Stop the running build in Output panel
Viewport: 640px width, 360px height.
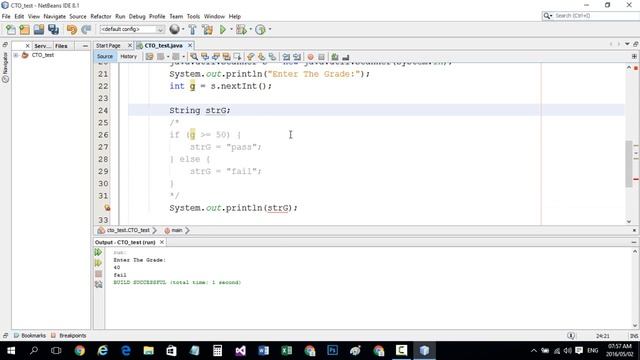click(98, 274)
